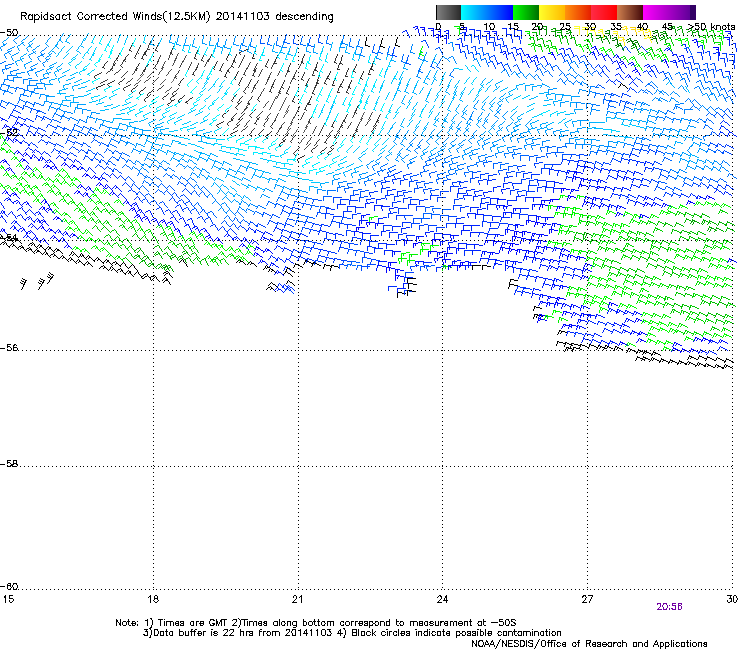Image resolution: width=740 pixels, height=650 pixels.
Task: Click the yellow 20-25 knots legend swatch
Action: click(552, 12)
